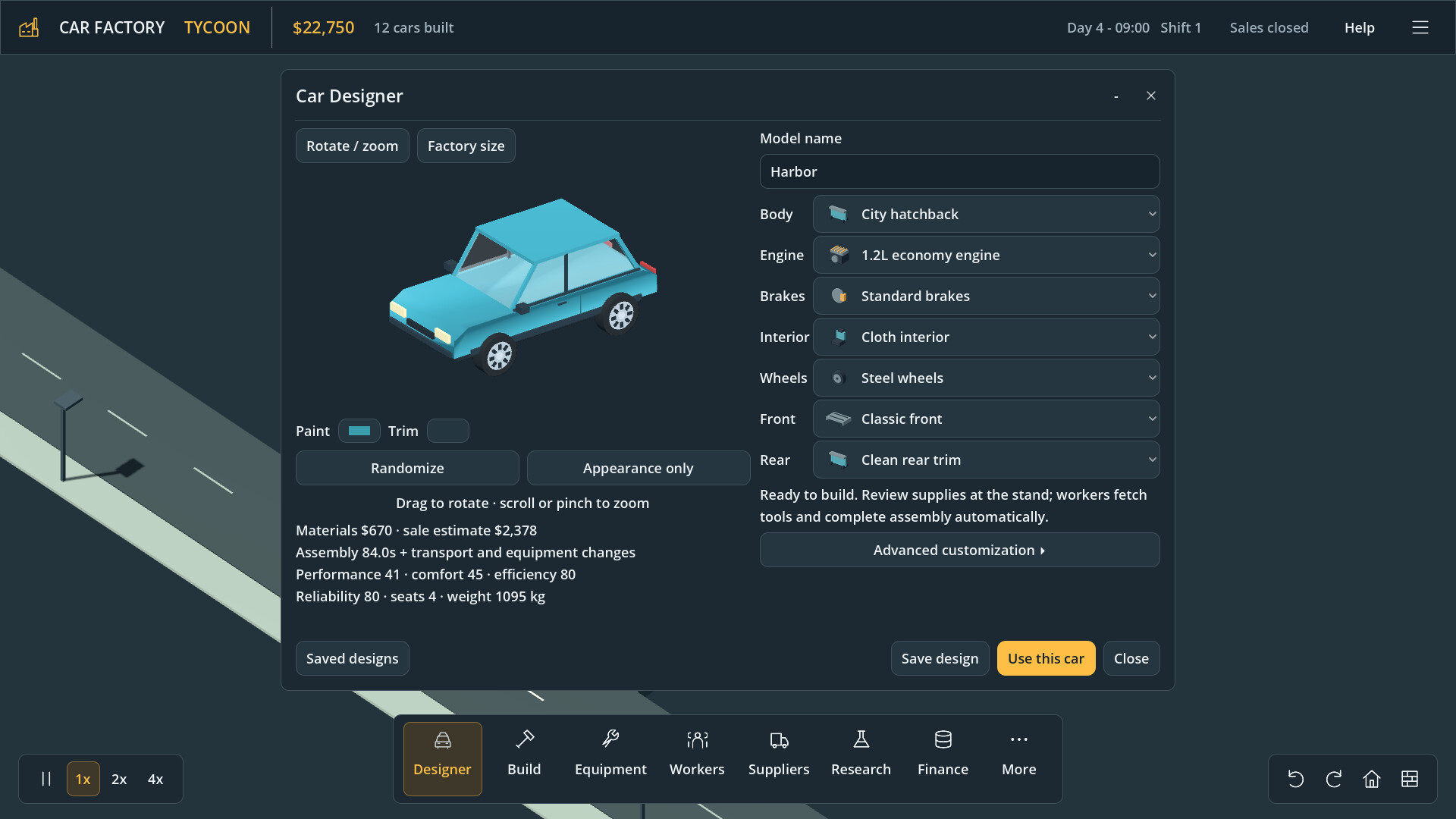Image resolution: width=1456 pixels, height=819 pixels.
Task: Open the Body dropdown City hatchback
Action: (x=986, y=214)
